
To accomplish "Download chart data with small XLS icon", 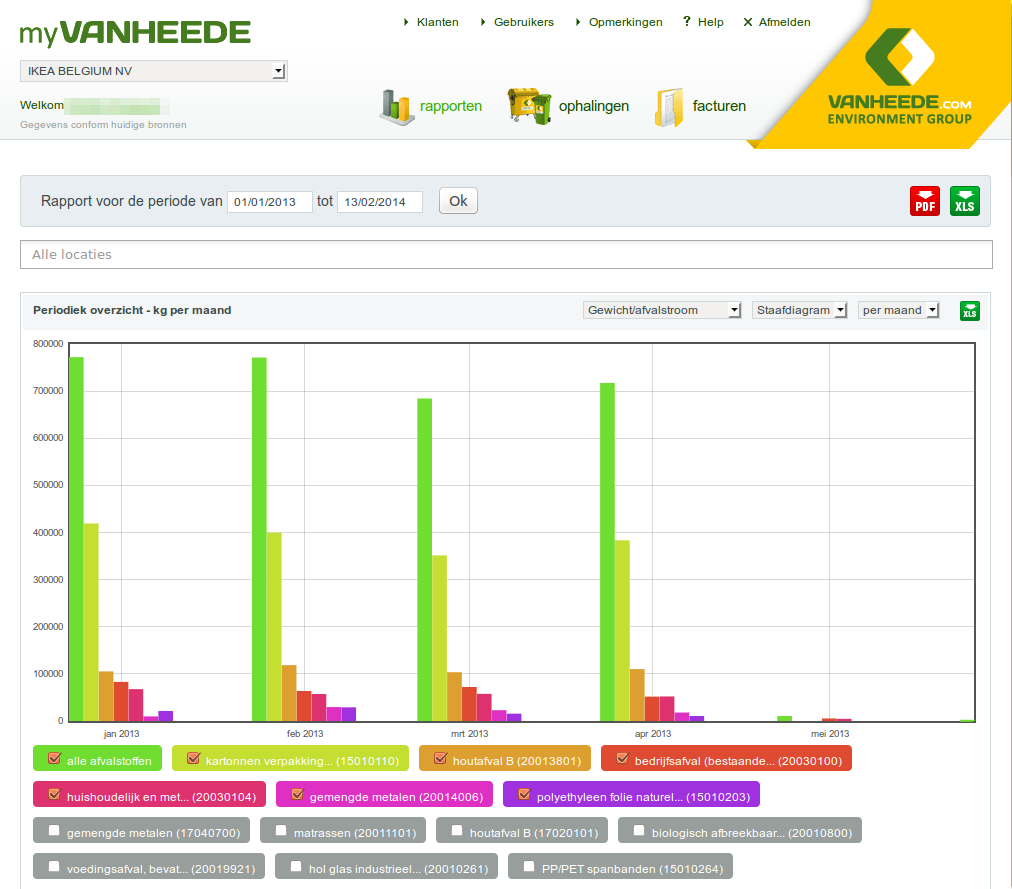I will pyautogui.click(x=969, y=311).
